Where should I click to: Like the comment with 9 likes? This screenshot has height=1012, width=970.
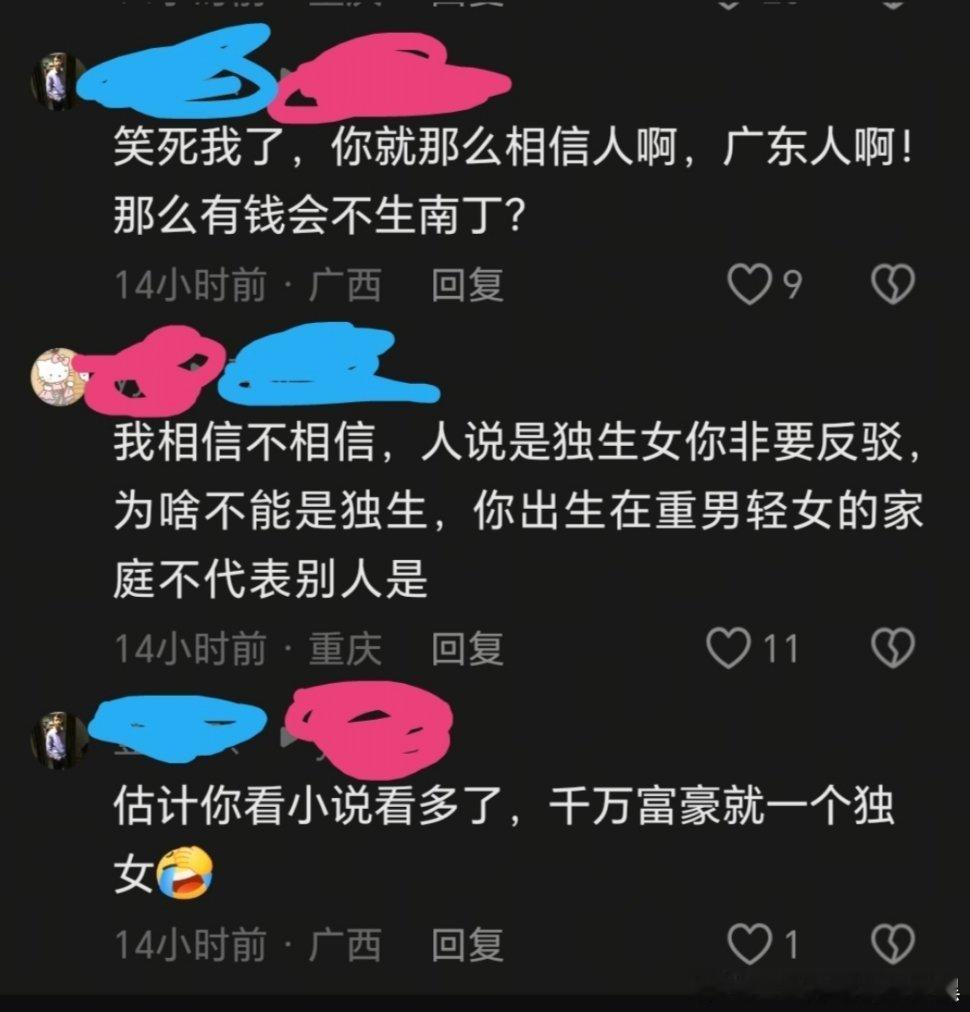(x=749, y=285)
